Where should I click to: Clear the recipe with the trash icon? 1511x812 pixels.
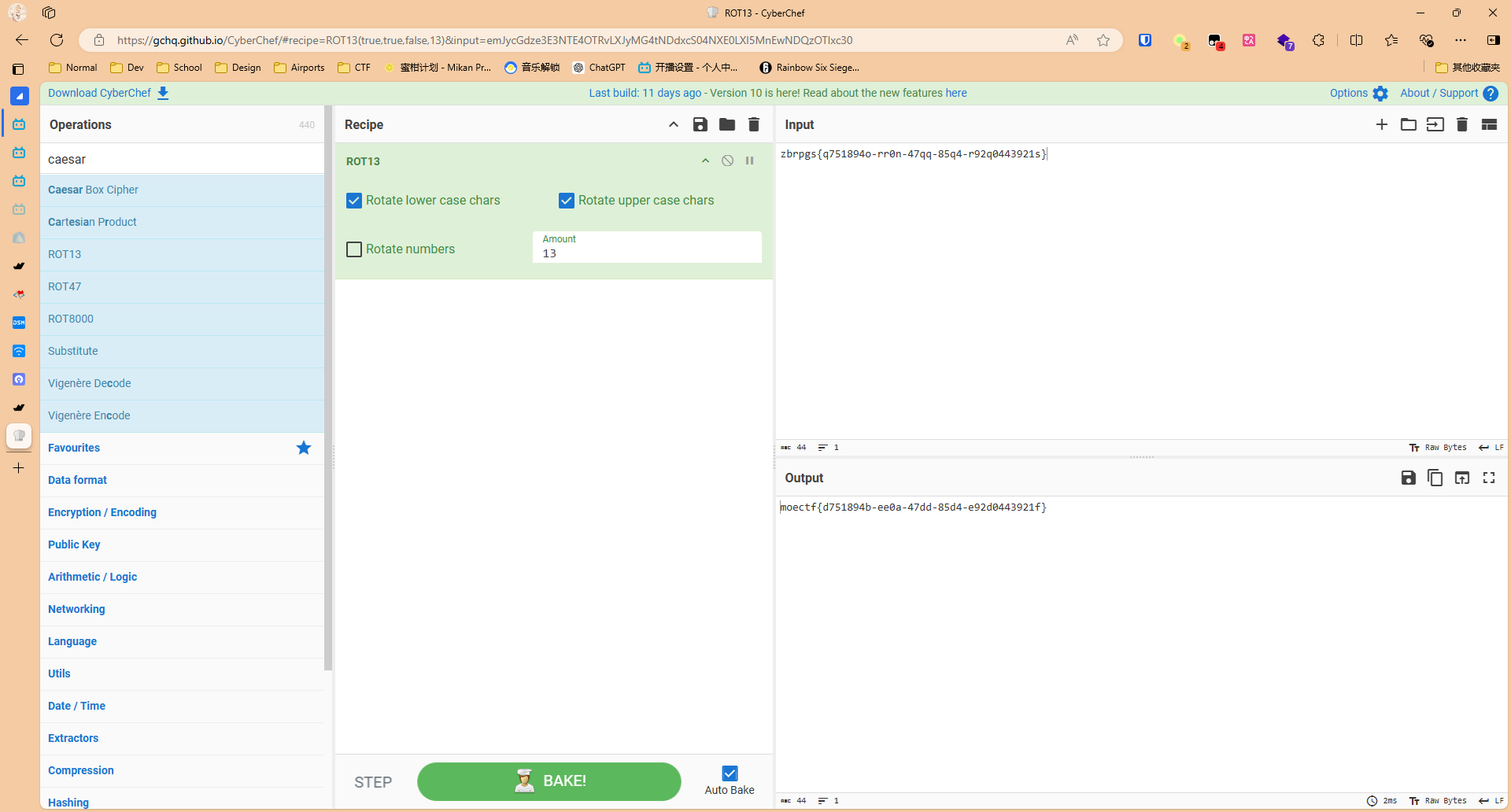[x=753, y=124]
